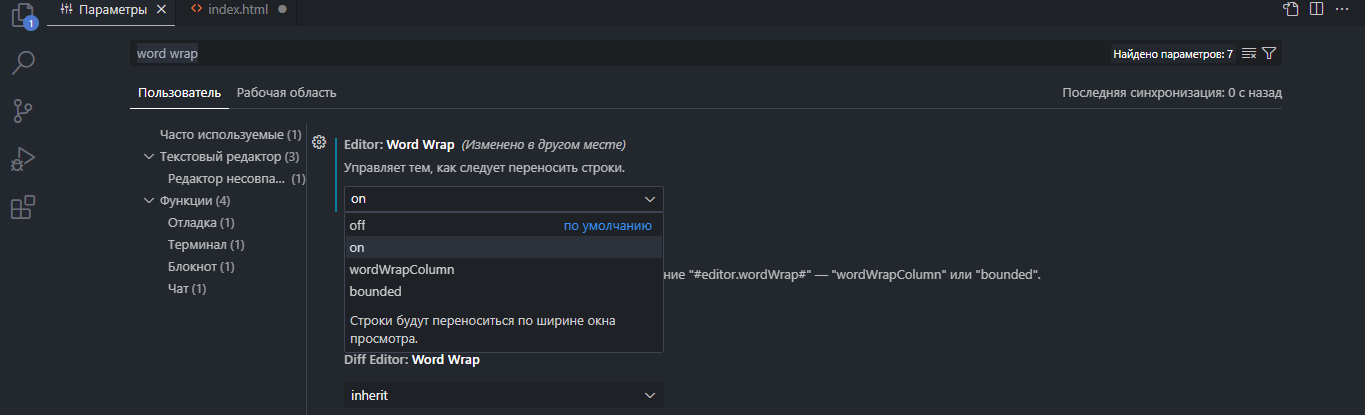This screenshot has width=1365, height=415.
Task: Collapse the Текстовый редактор tree section
Action: click(150, 157)
